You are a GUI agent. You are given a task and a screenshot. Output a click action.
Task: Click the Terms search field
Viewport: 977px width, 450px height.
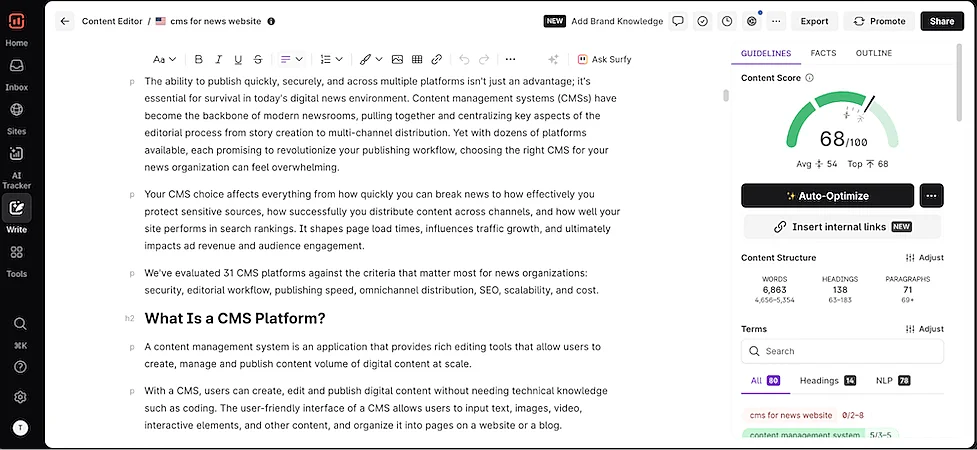(x=842, y=351)
